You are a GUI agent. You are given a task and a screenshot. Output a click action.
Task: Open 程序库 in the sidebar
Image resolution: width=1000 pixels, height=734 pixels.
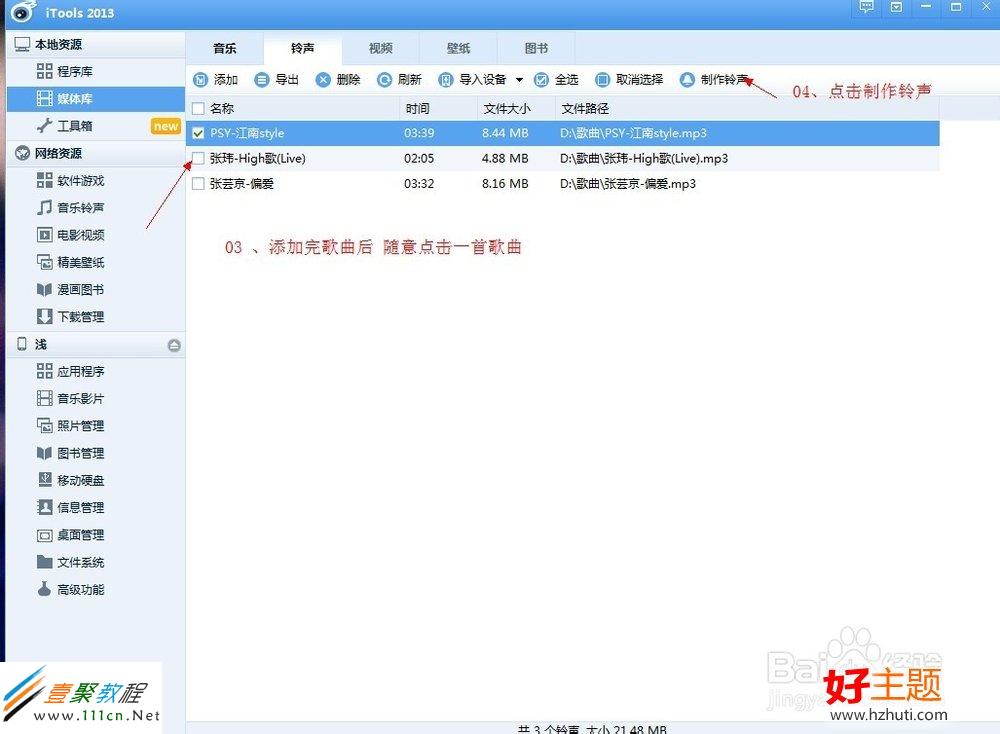point(96,71)
